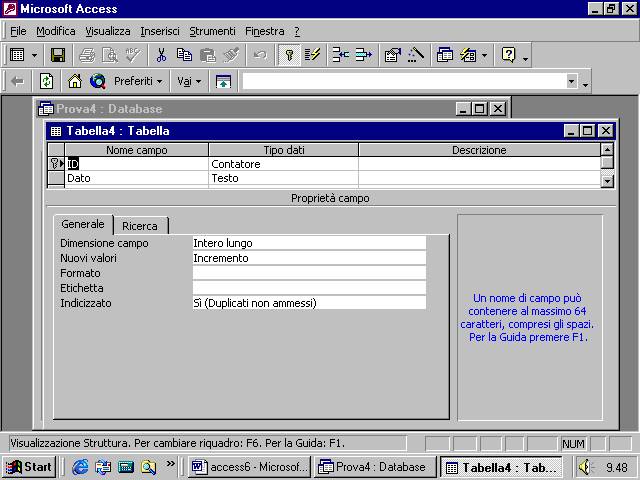Click the field grid scroll up arrow
This screenshot has height=480, width=640.
pyautogui.click(x=607, y=149)
